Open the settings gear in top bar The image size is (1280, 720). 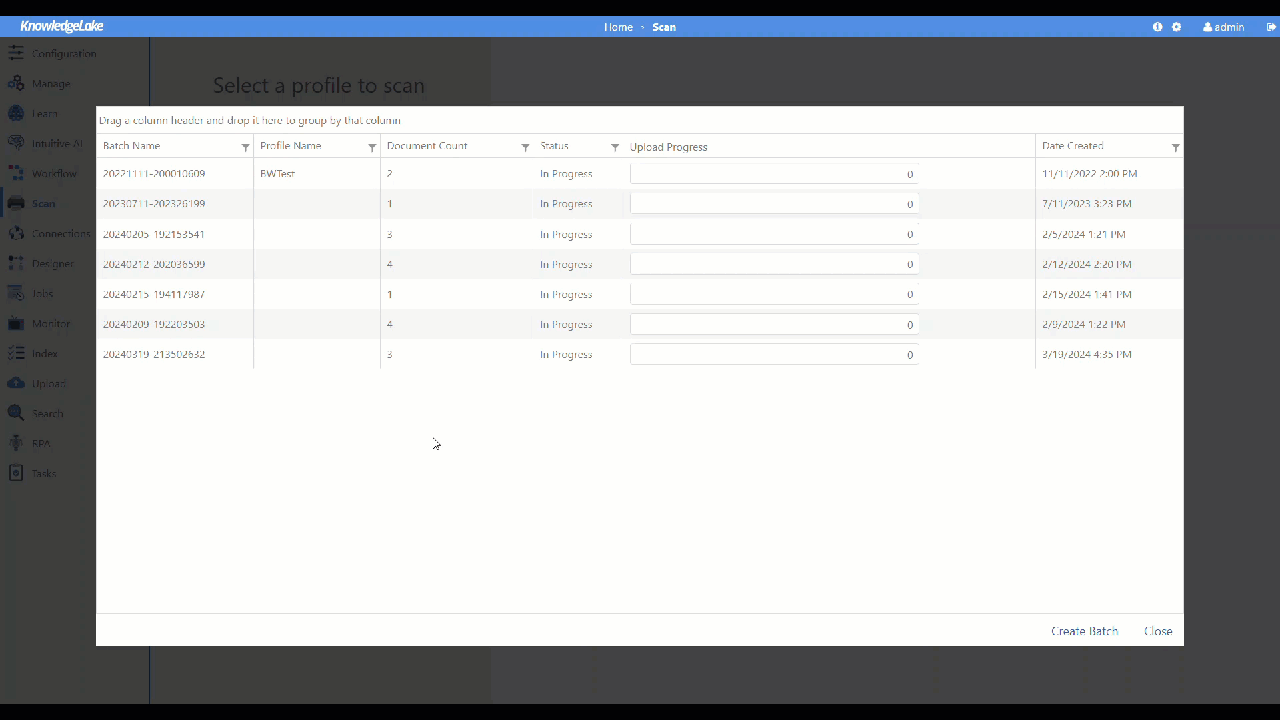[1176, 27]
